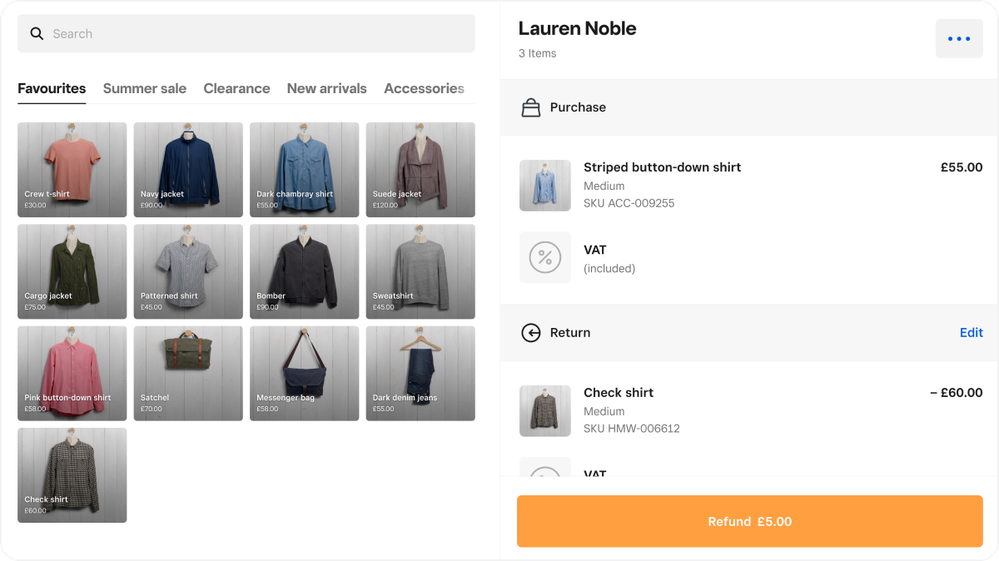Select the Navy jacket product tile

pos(188,169)
